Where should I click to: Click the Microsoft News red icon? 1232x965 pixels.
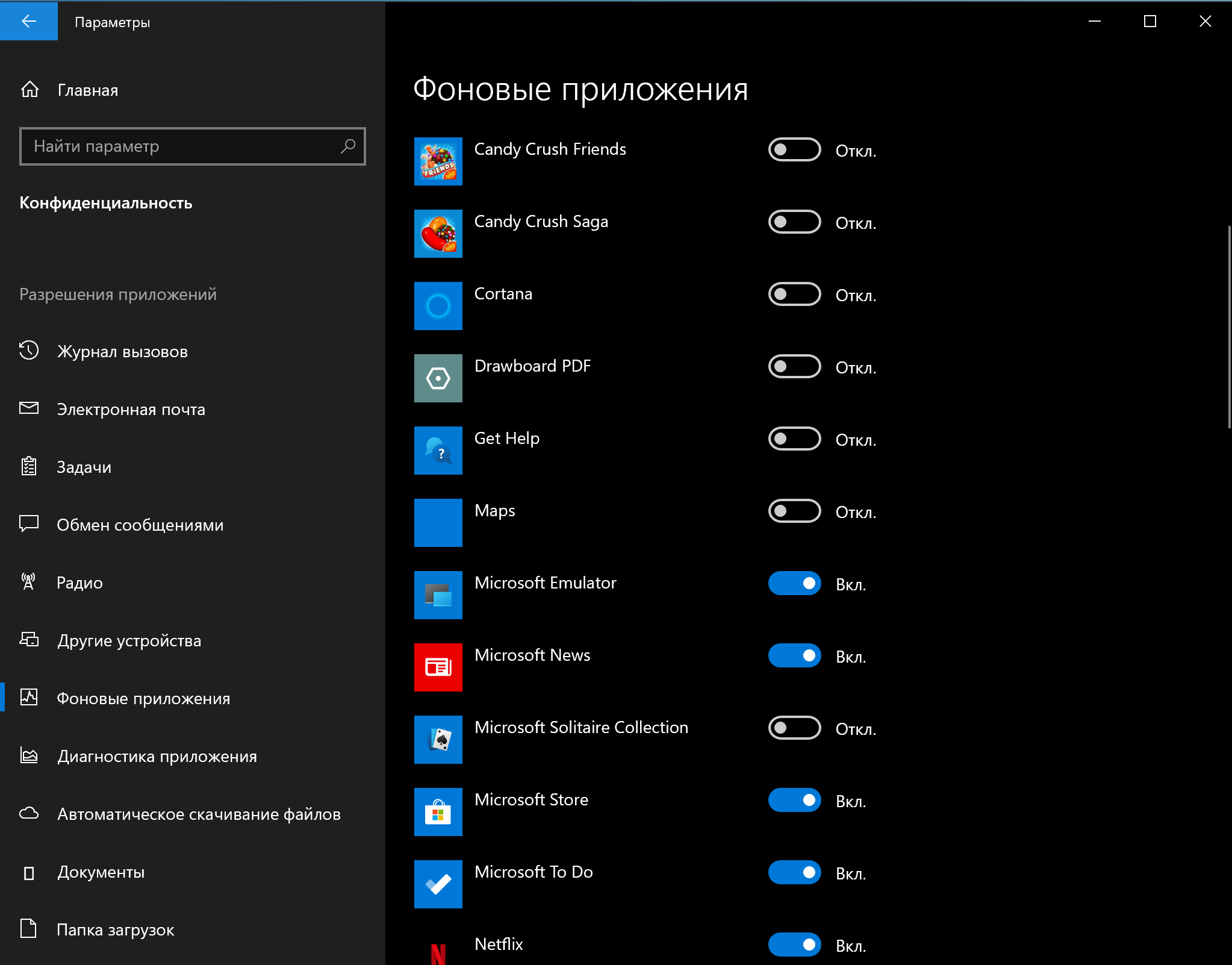click(438, 667)
